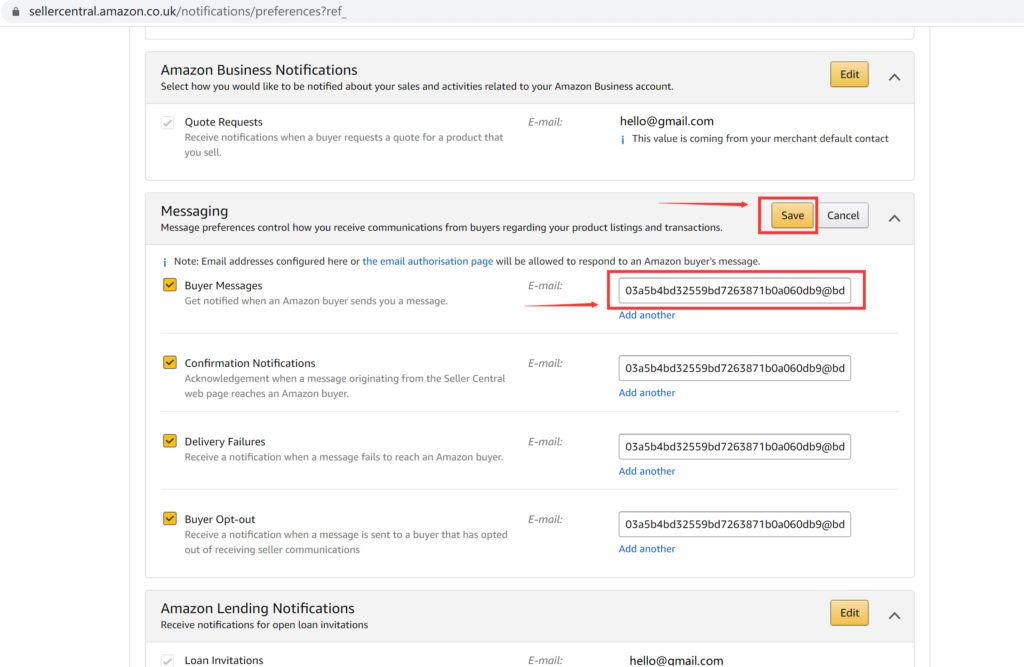Add another email for Buyer Opt-out
1024x667 pixels.
coord(647,549)
